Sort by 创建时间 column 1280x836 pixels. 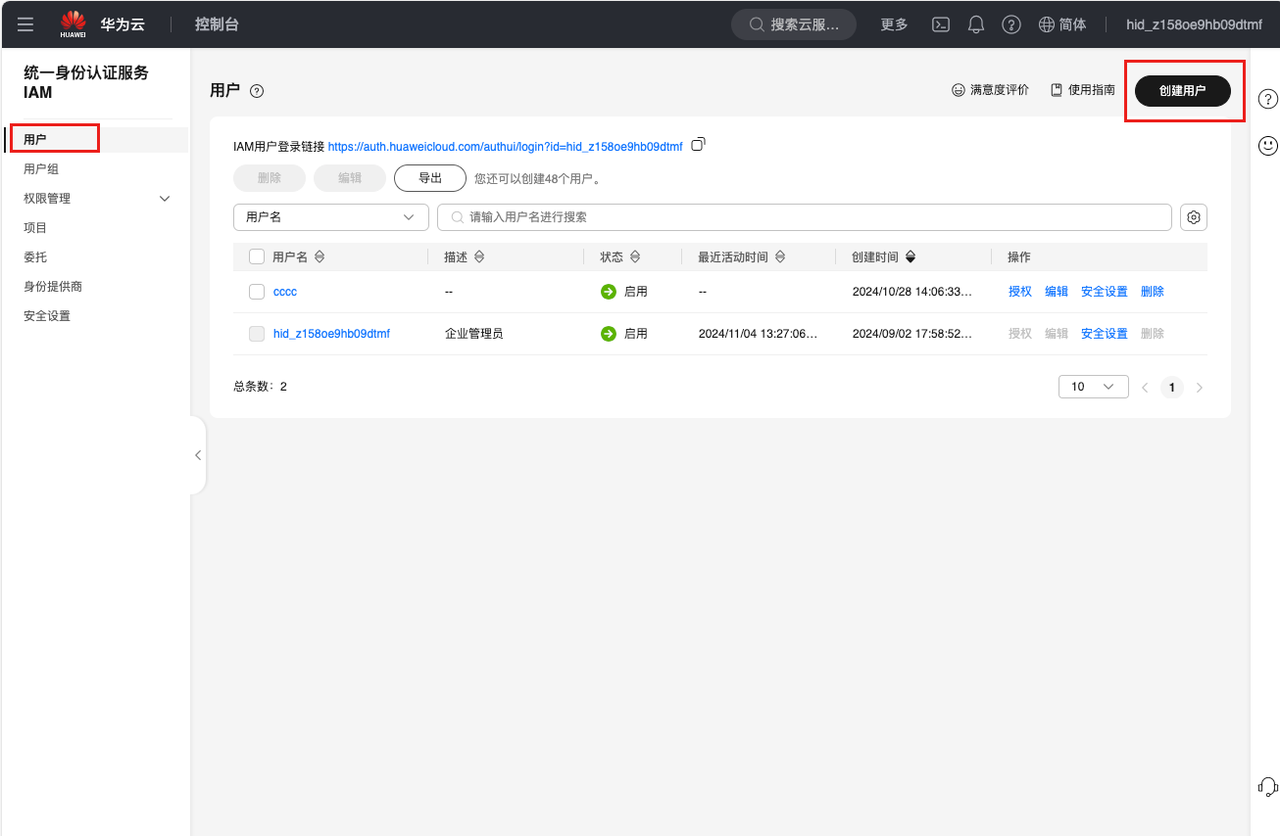click(x=910, y=257)
